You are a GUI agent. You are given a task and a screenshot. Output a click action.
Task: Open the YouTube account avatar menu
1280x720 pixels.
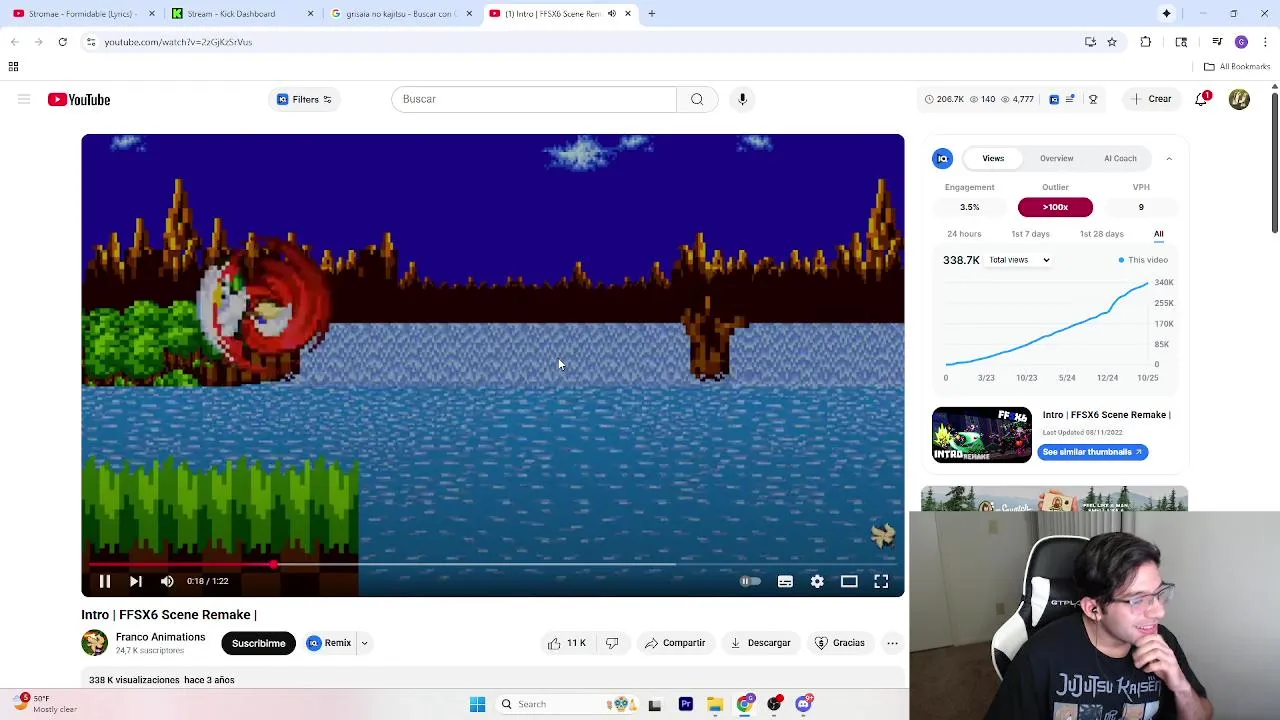(x=1239, y=99)
